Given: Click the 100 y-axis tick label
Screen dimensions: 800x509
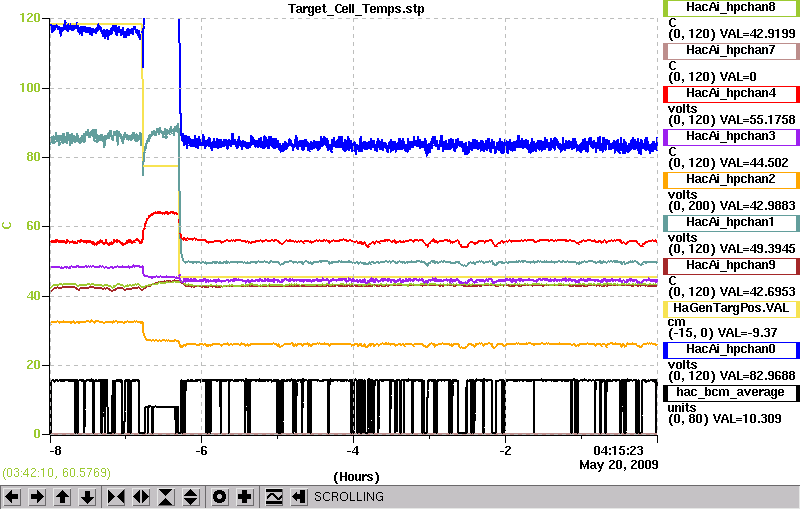Looking at the screenshot, I should tap(30, 88).
